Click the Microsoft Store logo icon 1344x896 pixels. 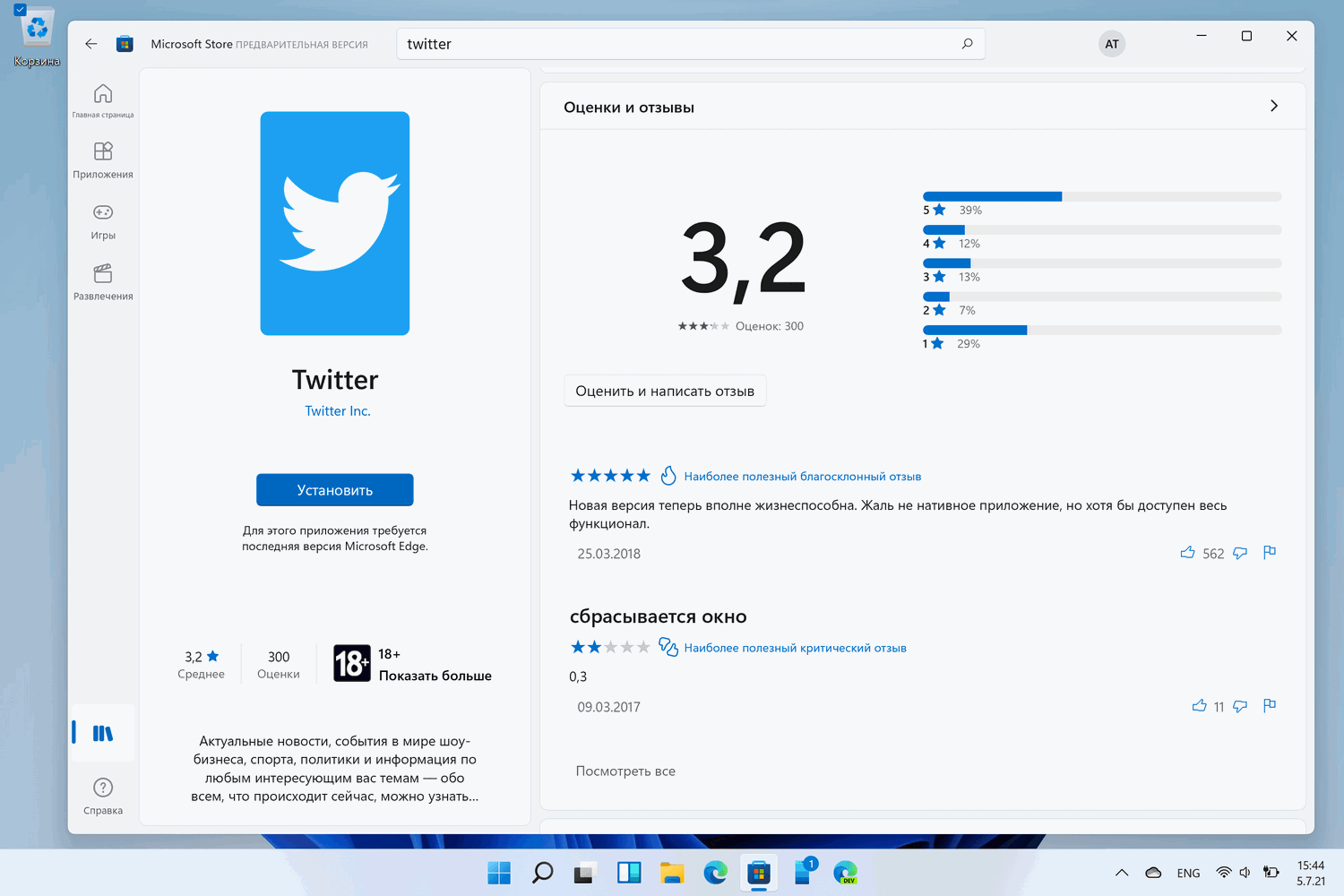pyautogui.click(x=125, y=44)
